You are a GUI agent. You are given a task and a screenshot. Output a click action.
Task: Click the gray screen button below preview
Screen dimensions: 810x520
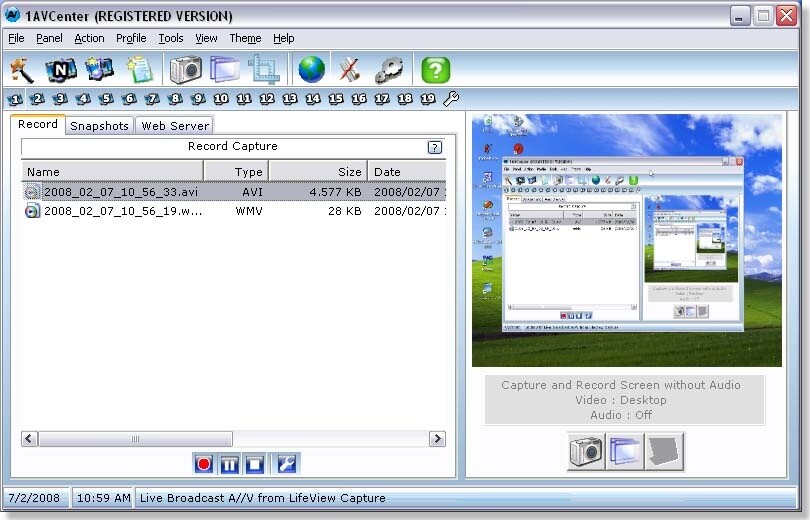pos(665,452)
